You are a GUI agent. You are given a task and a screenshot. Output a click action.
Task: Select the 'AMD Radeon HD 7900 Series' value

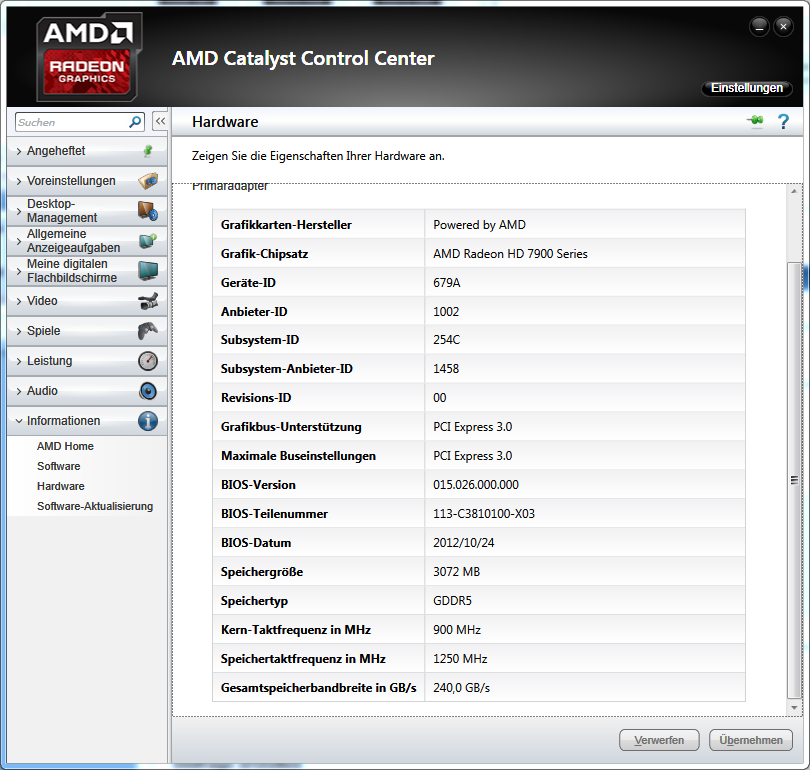[x=510, y=254]
